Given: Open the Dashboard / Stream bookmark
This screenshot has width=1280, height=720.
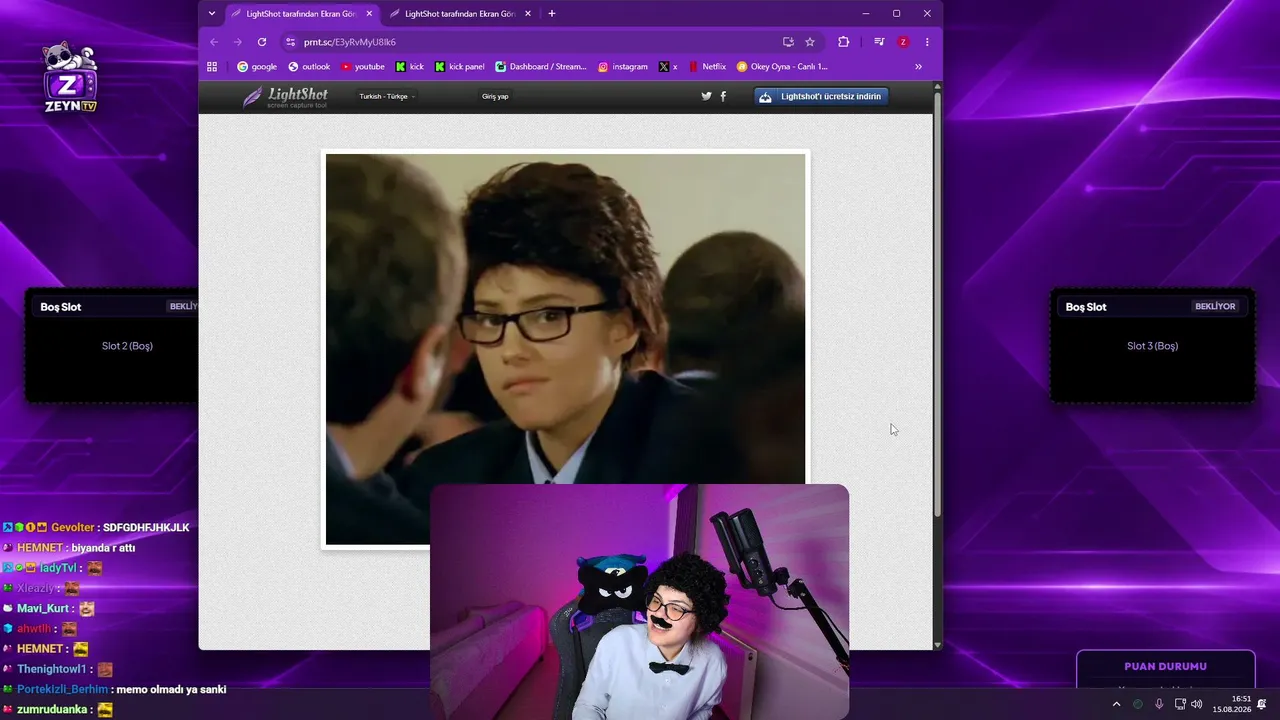Looking at the screenshot, I should click(x=541, y=67).
